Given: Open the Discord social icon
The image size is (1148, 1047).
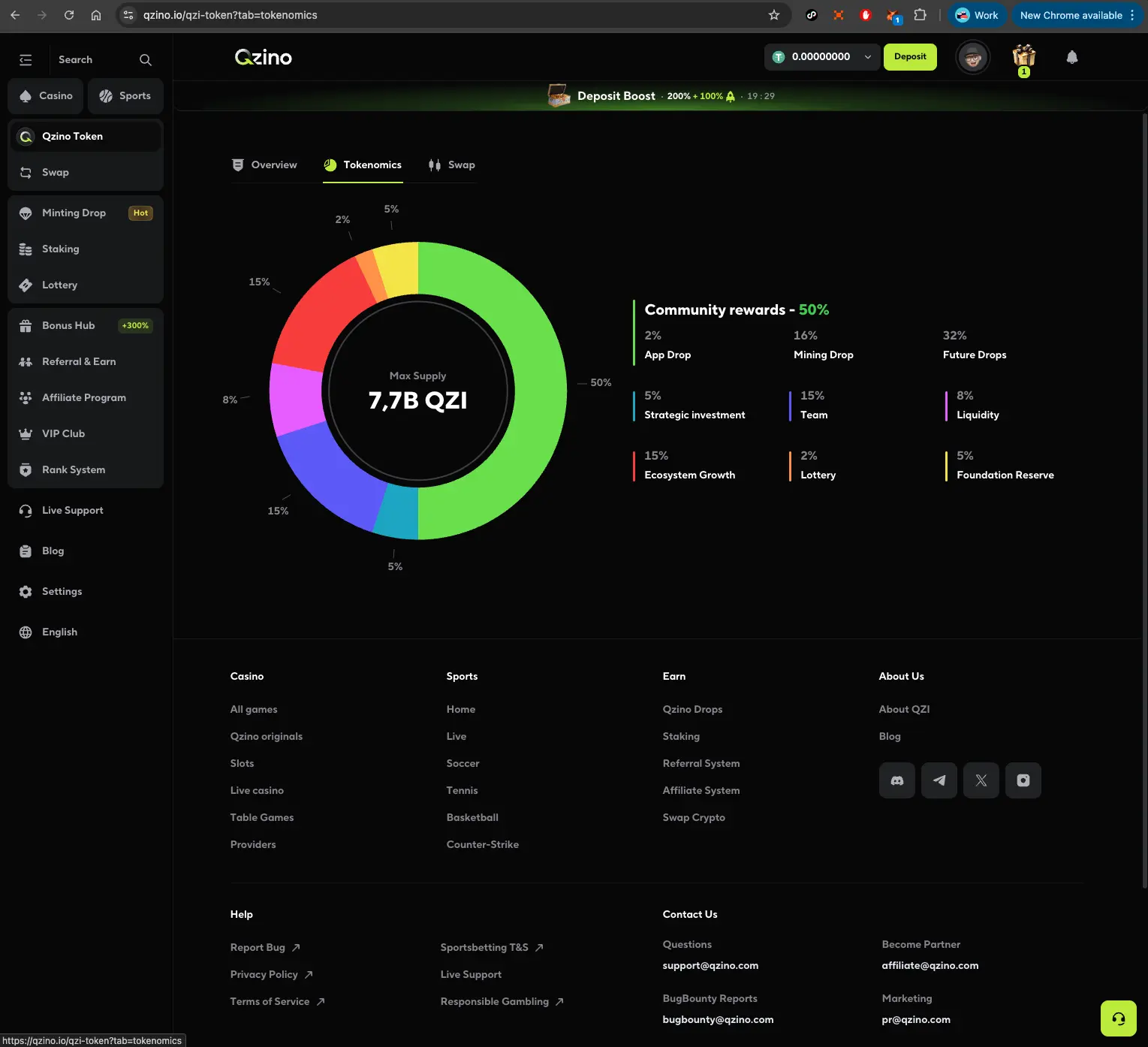Looking at the screenshot, I should coord(897,780).
